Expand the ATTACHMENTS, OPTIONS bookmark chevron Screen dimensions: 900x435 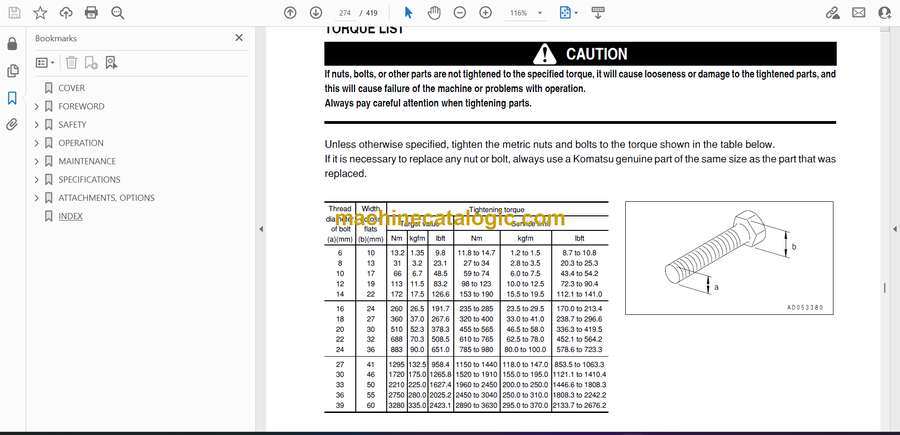pyautogui.click(x=36, y=198)
